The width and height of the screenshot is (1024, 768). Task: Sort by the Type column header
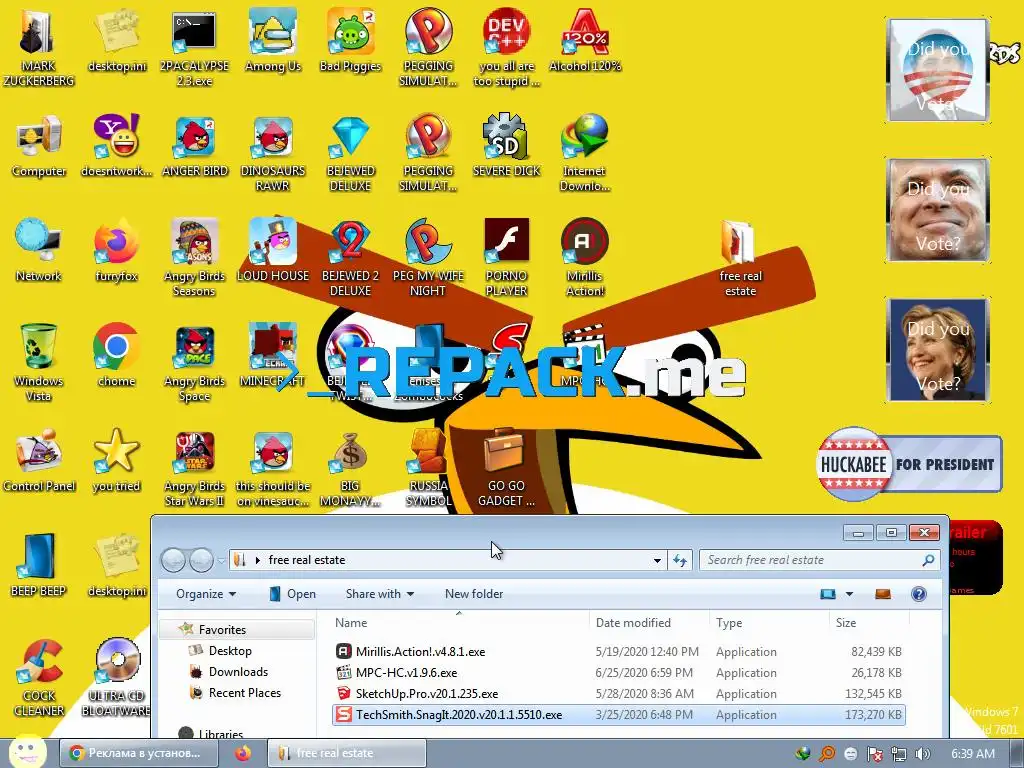(x=769, y=622)
